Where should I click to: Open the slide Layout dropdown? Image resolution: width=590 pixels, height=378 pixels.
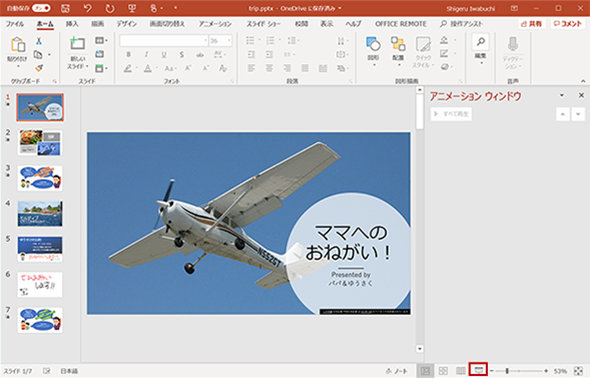[x=101, y=41]
